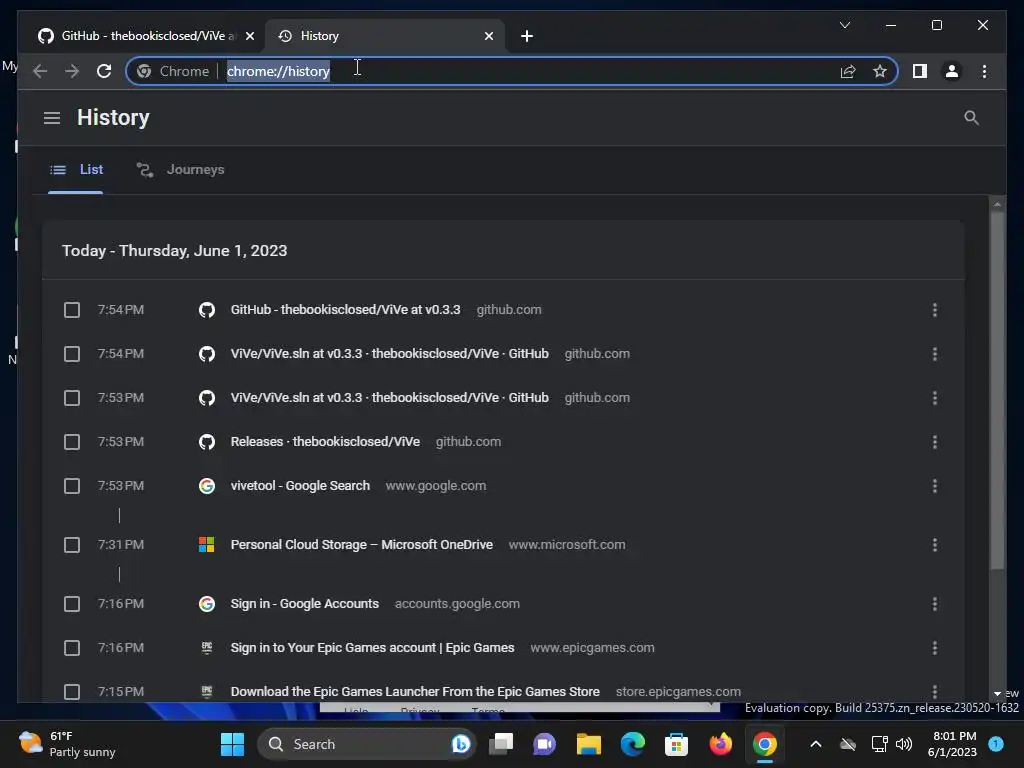The height and width of the screenshot is (768, 1024).
Task: Open the tab search chevron
Action: pyautogui.click(x=844, y=25)
